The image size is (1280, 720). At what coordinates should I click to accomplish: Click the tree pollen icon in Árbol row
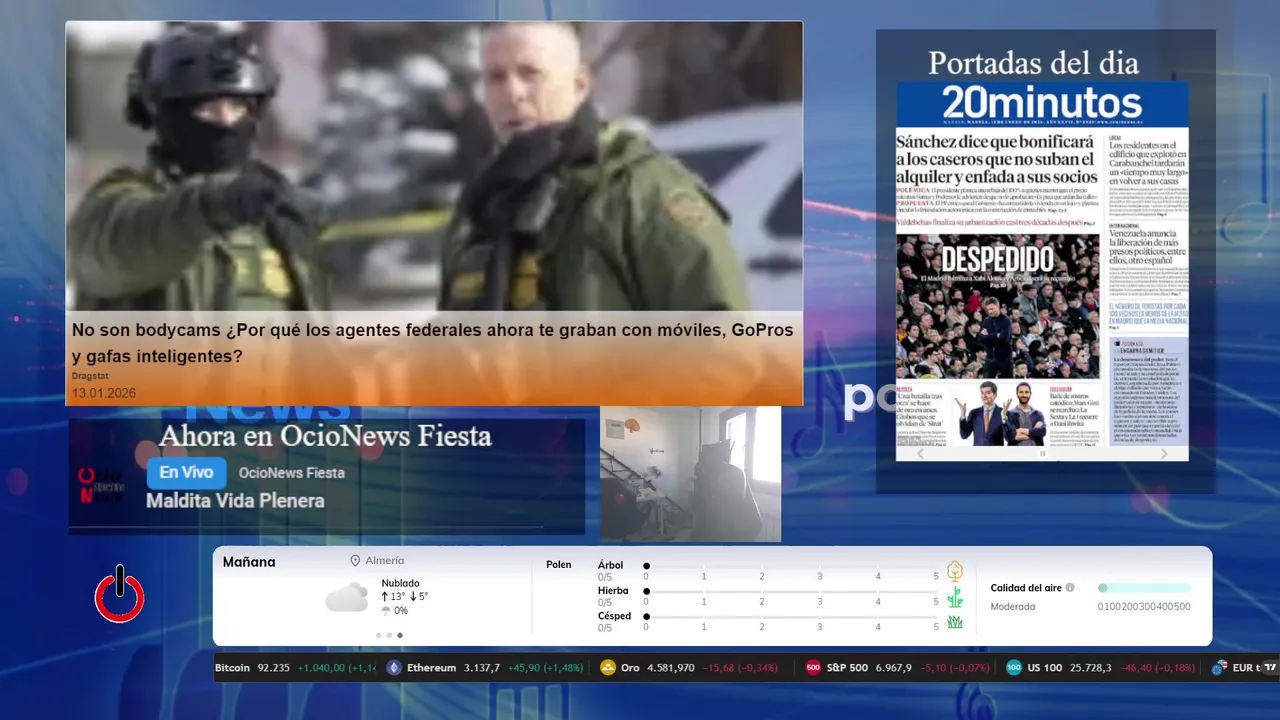tap(955, 571)
